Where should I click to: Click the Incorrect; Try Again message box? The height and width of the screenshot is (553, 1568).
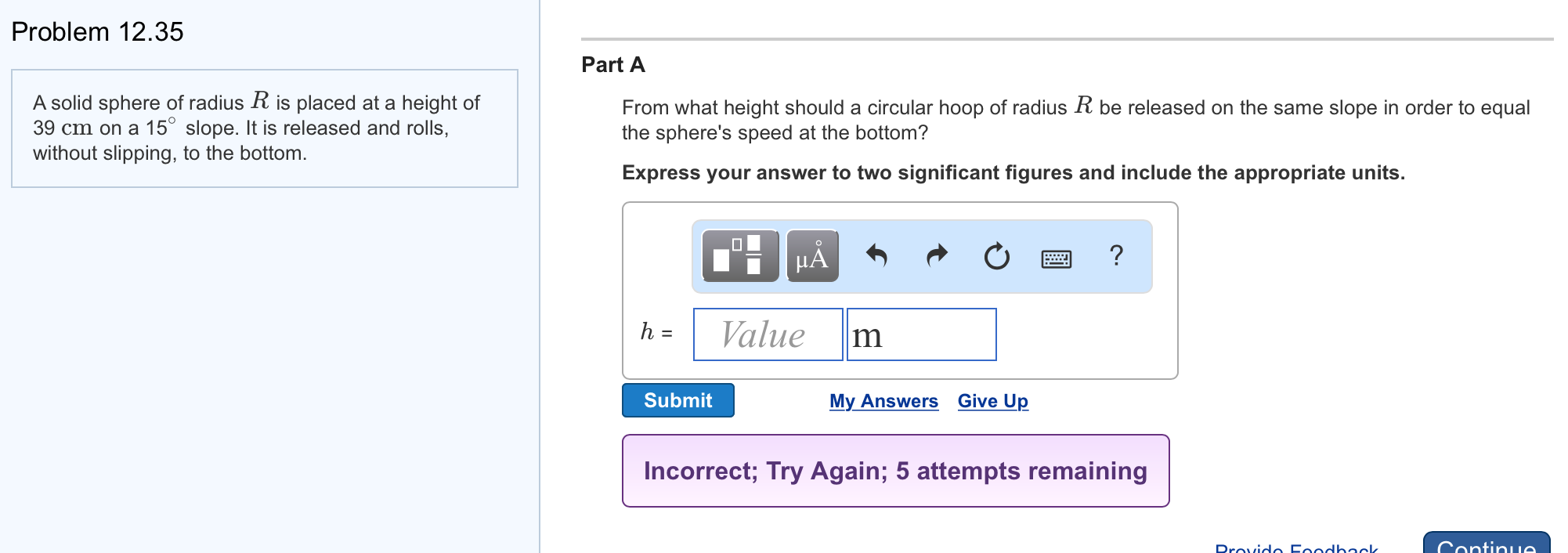point(895,471)
